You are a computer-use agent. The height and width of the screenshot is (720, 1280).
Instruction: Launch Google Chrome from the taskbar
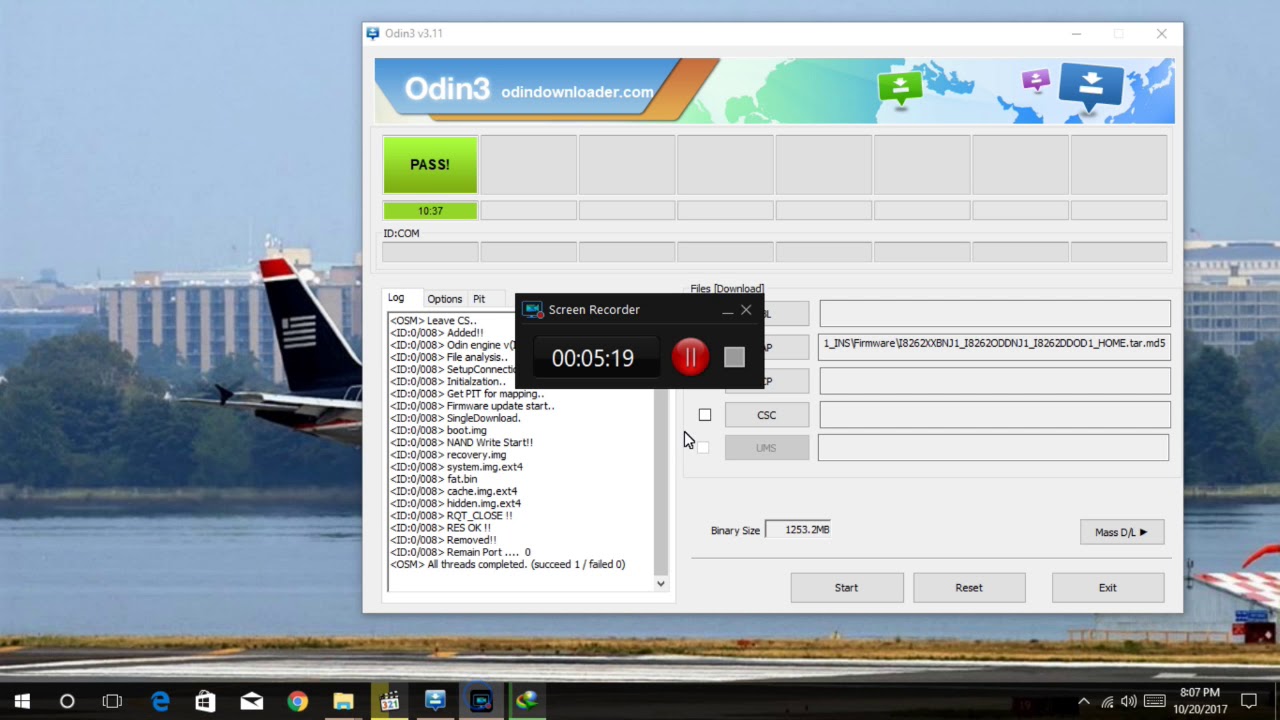pos(297,701)
